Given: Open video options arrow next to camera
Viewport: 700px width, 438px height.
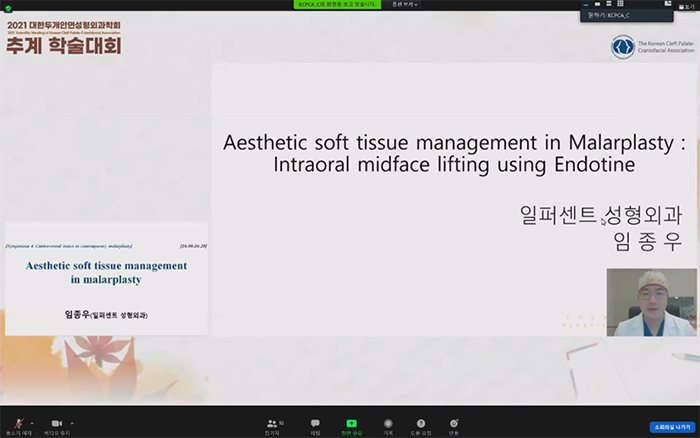Looking at the screenshot, I should point(72,423).
